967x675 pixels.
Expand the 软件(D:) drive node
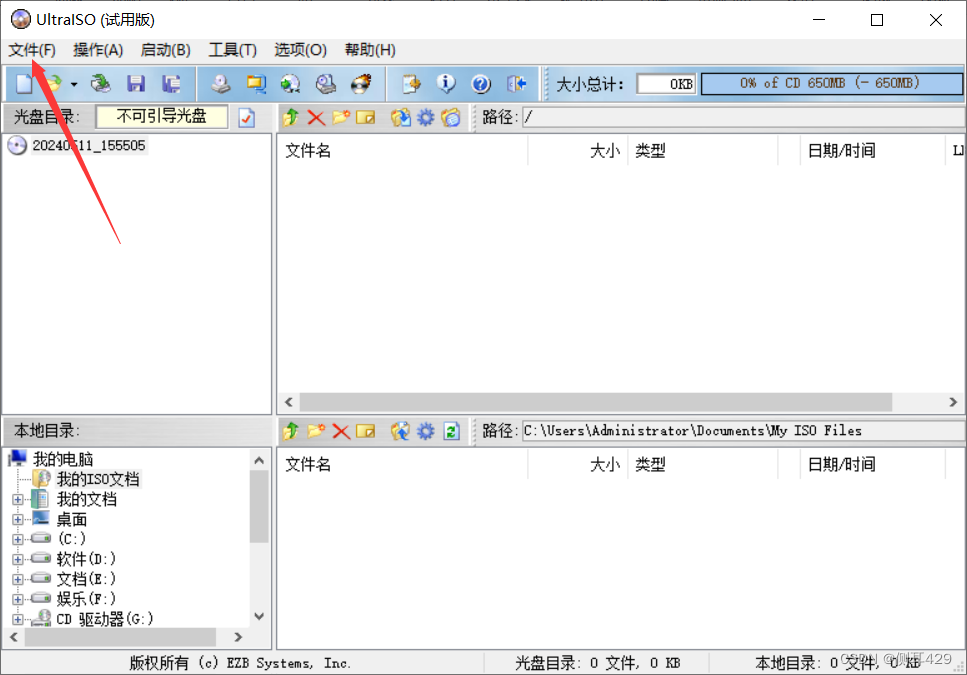tap(17, 559)
